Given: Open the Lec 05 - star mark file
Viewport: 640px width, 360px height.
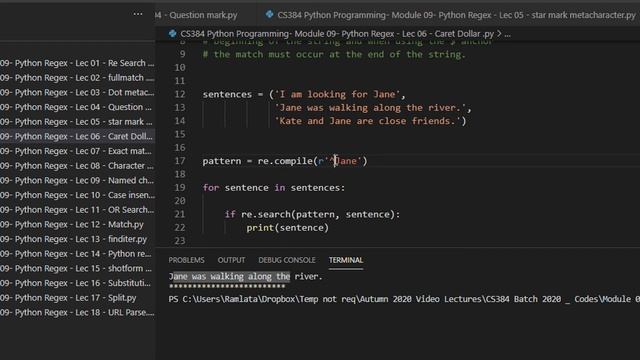Looking at the screenshot, I should point(77,122).
